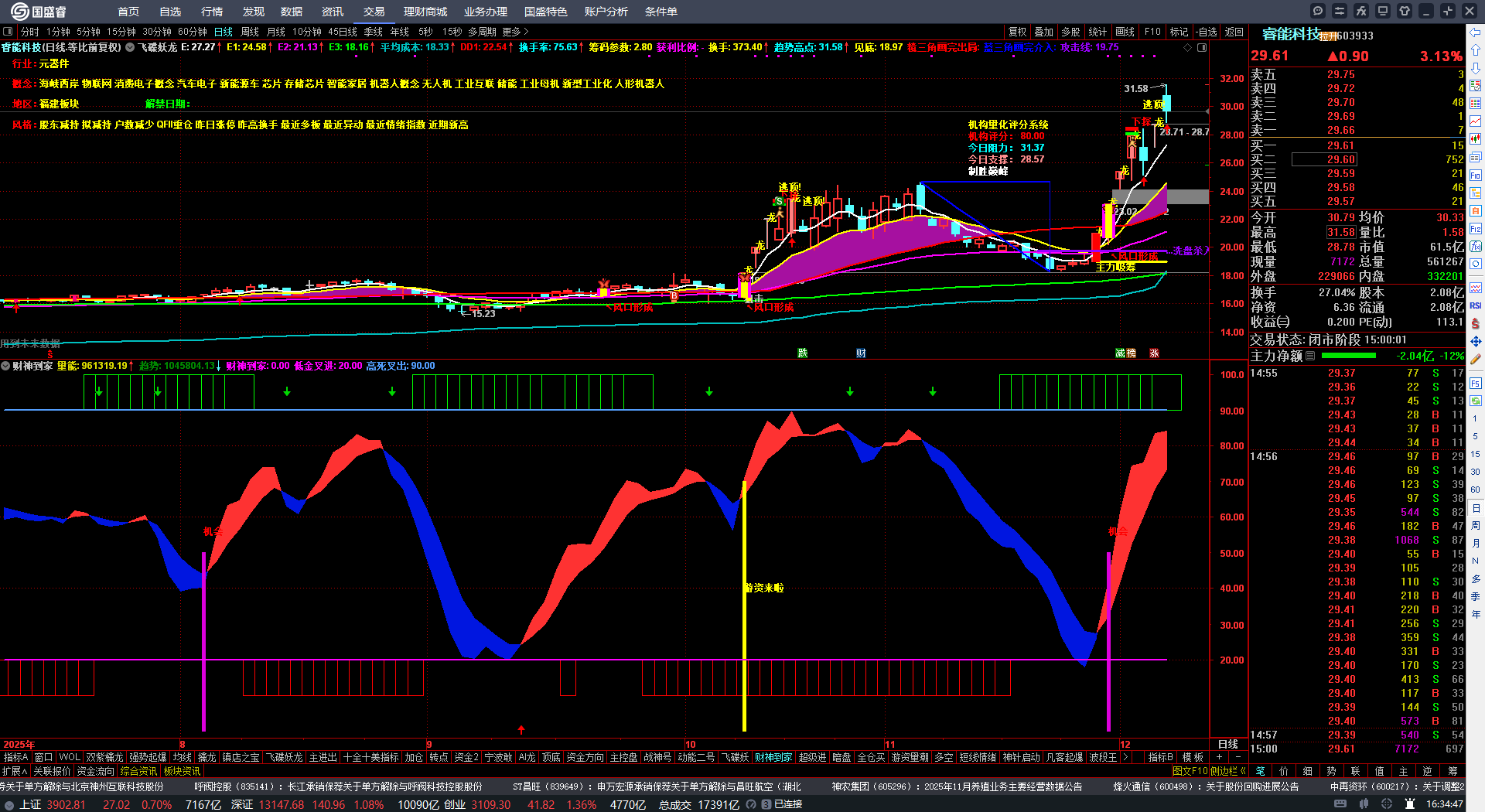
Task: Expand the 指标A indicator group menu
Action: (15, 757)
